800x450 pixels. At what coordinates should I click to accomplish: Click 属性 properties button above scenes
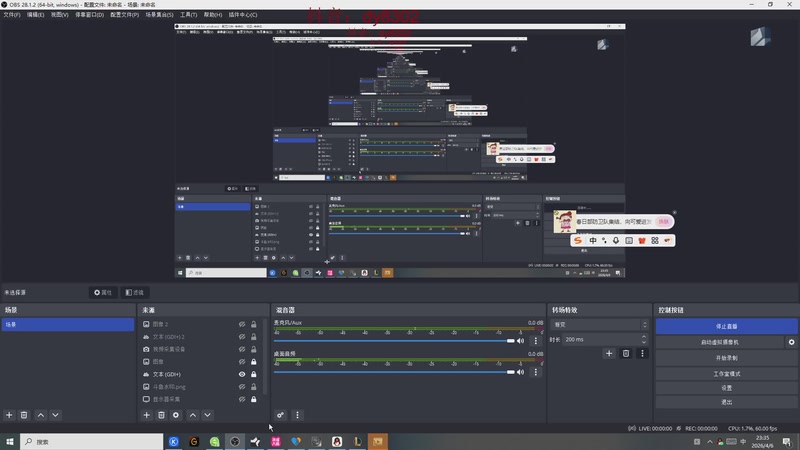coord(103,292)
